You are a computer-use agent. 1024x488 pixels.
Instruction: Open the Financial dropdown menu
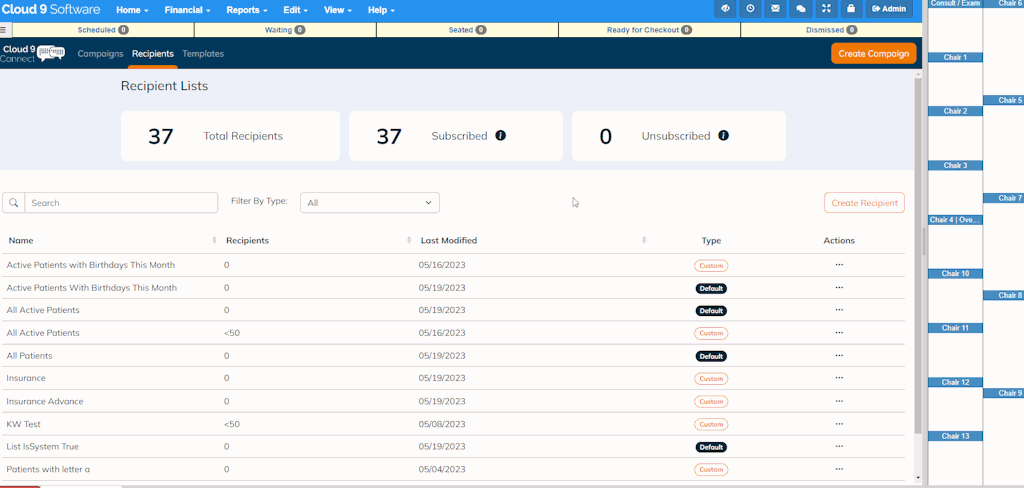pos(187,10)
